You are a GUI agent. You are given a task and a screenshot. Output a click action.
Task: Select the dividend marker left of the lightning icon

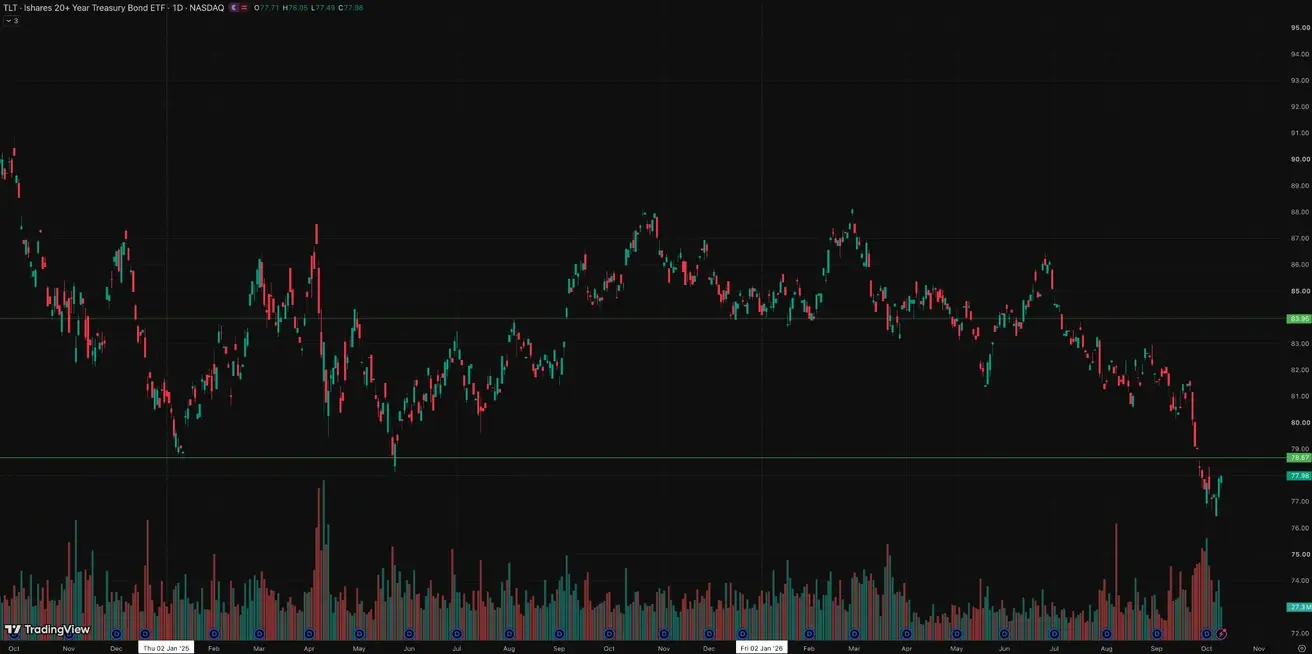[1206, 634]
